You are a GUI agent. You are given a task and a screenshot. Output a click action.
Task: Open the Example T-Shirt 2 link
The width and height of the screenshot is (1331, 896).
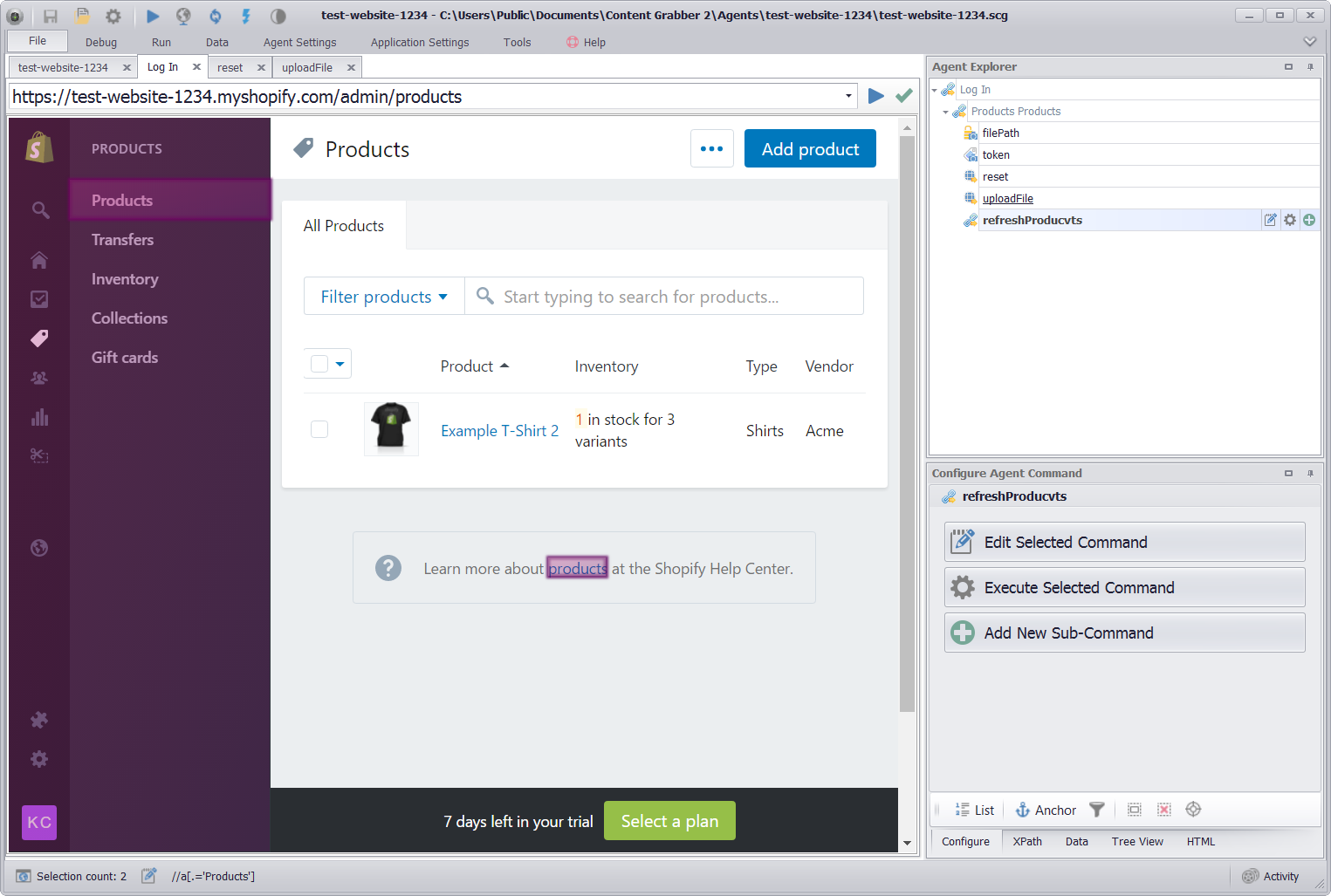click(x=499, y=431)
